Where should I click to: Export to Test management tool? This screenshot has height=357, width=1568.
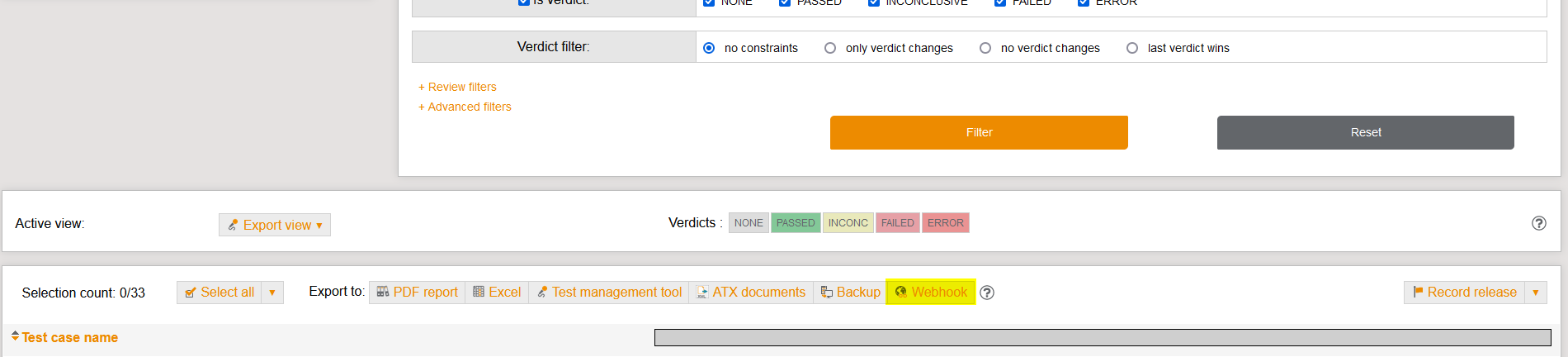click(x=609, y=293)
